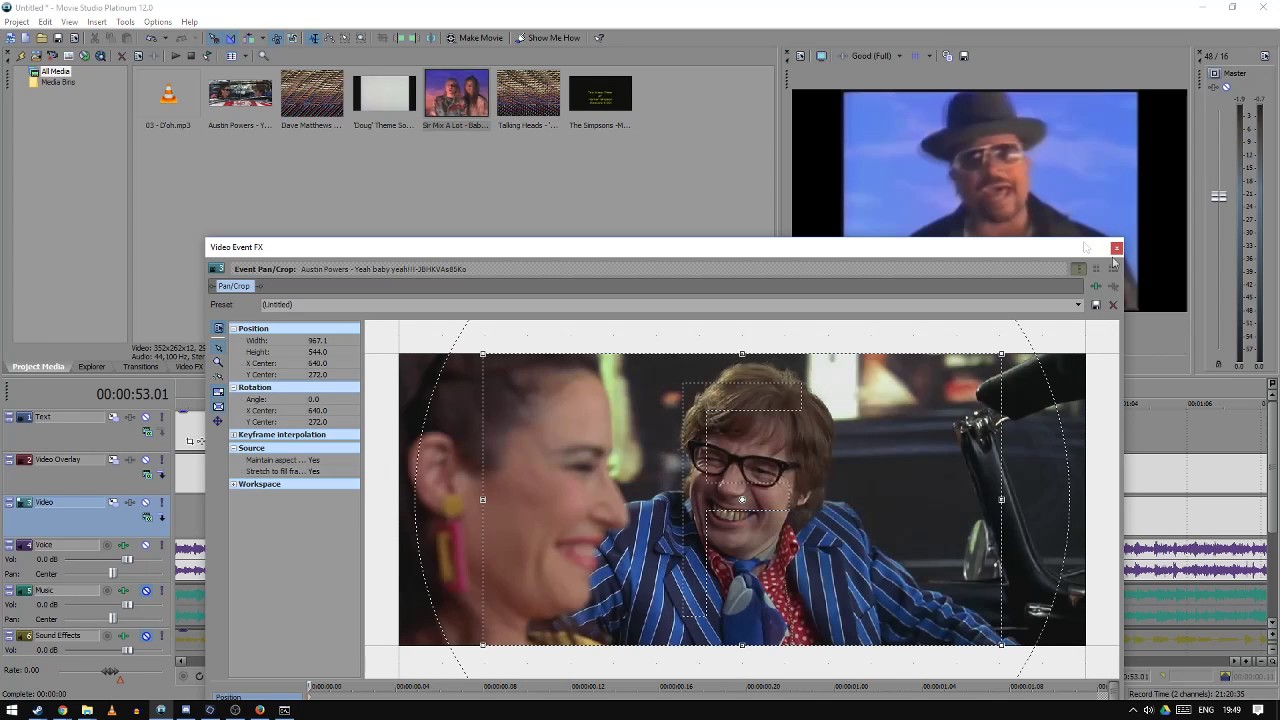Remove selected media with the X icon
The height and width of the screenshot is (720, 1280).
[x=122, y=56]
